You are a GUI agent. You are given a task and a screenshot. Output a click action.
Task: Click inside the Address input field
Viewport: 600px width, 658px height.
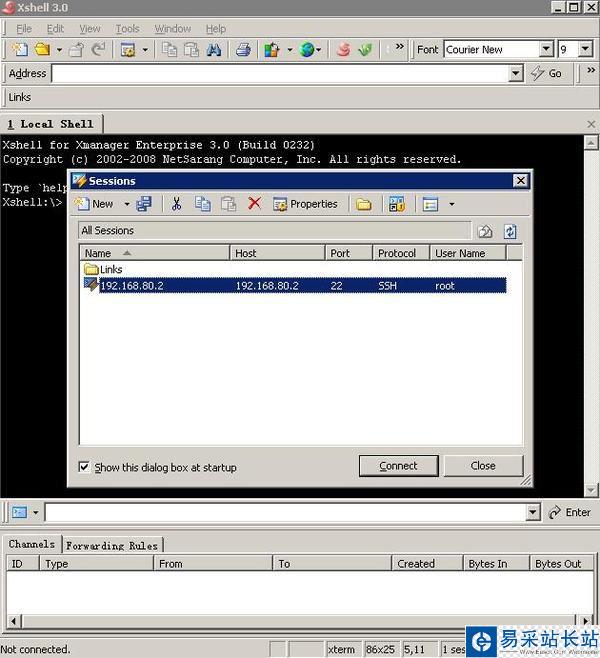pyautogui.click(x=280, y=73)
